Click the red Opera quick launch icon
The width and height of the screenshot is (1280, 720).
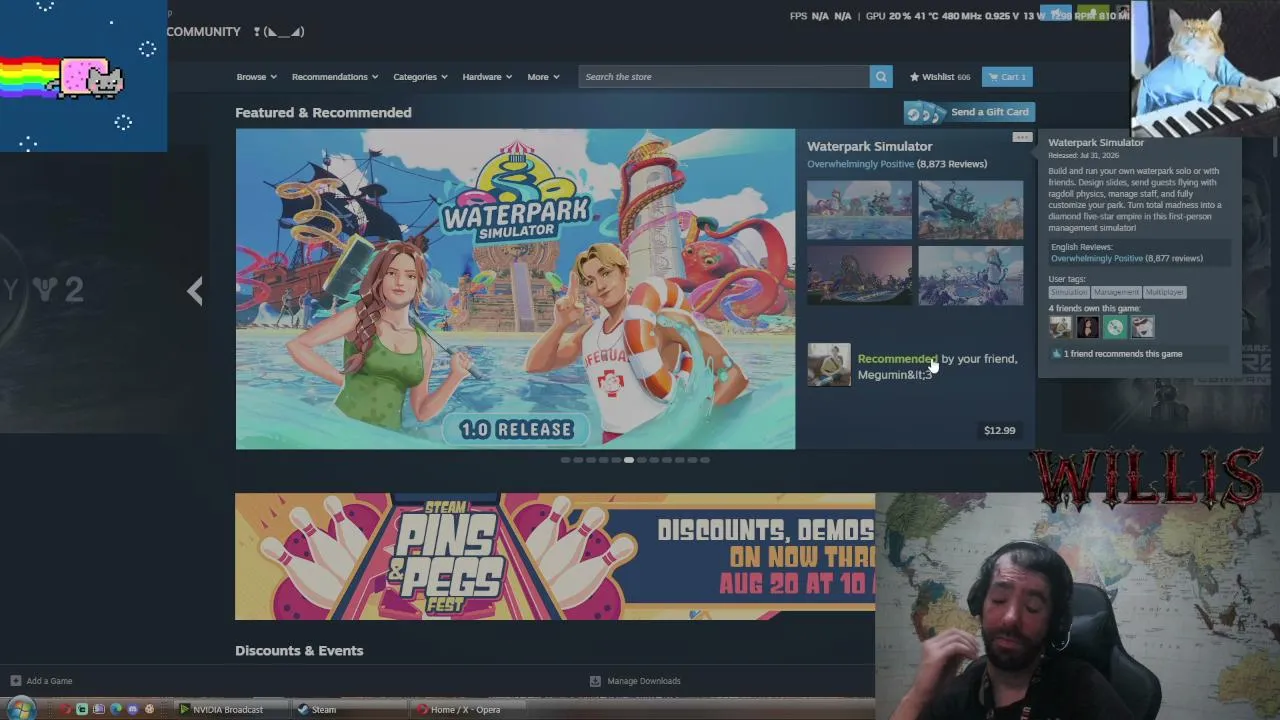[x=66, y=710]
